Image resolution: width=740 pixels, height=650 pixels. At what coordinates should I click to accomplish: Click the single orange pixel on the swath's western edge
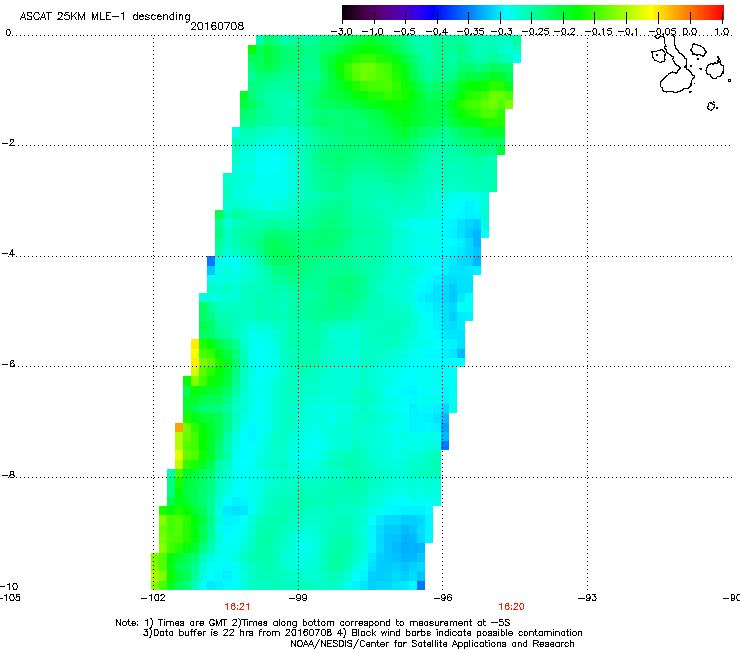coord(179,427)
